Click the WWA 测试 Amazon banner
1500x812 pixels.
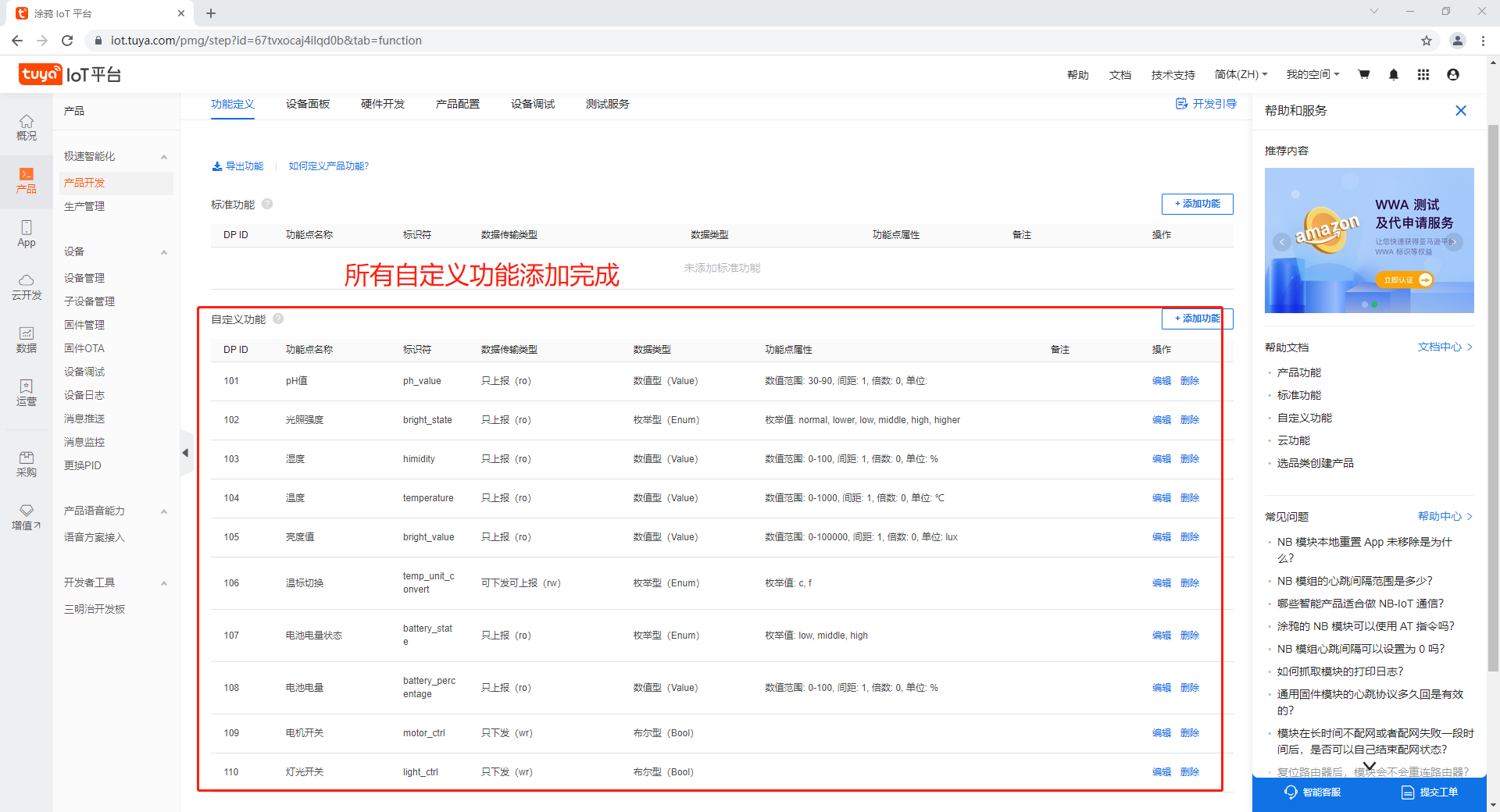coord(1369,240)
